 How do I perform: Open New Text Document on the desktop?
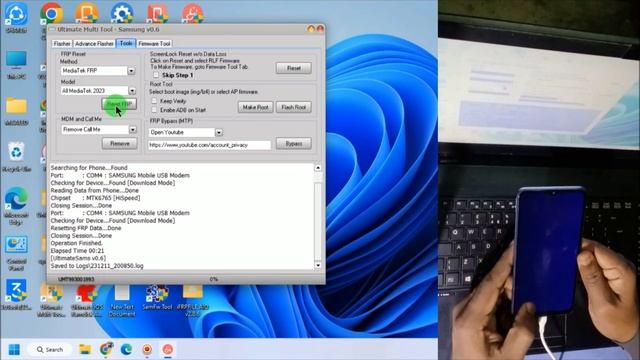(x=122, y=300)
